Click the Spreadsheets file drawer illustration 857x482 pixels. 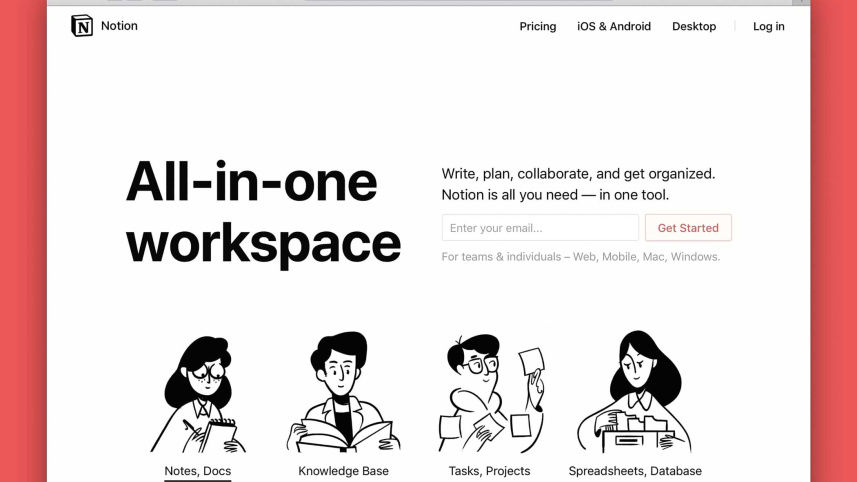click(x=634, y=395)
